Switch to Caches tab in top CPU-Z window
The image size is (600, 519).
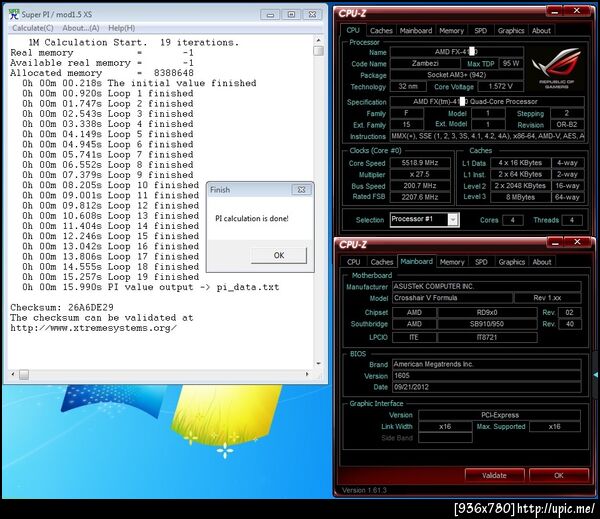tap(381, 31)
